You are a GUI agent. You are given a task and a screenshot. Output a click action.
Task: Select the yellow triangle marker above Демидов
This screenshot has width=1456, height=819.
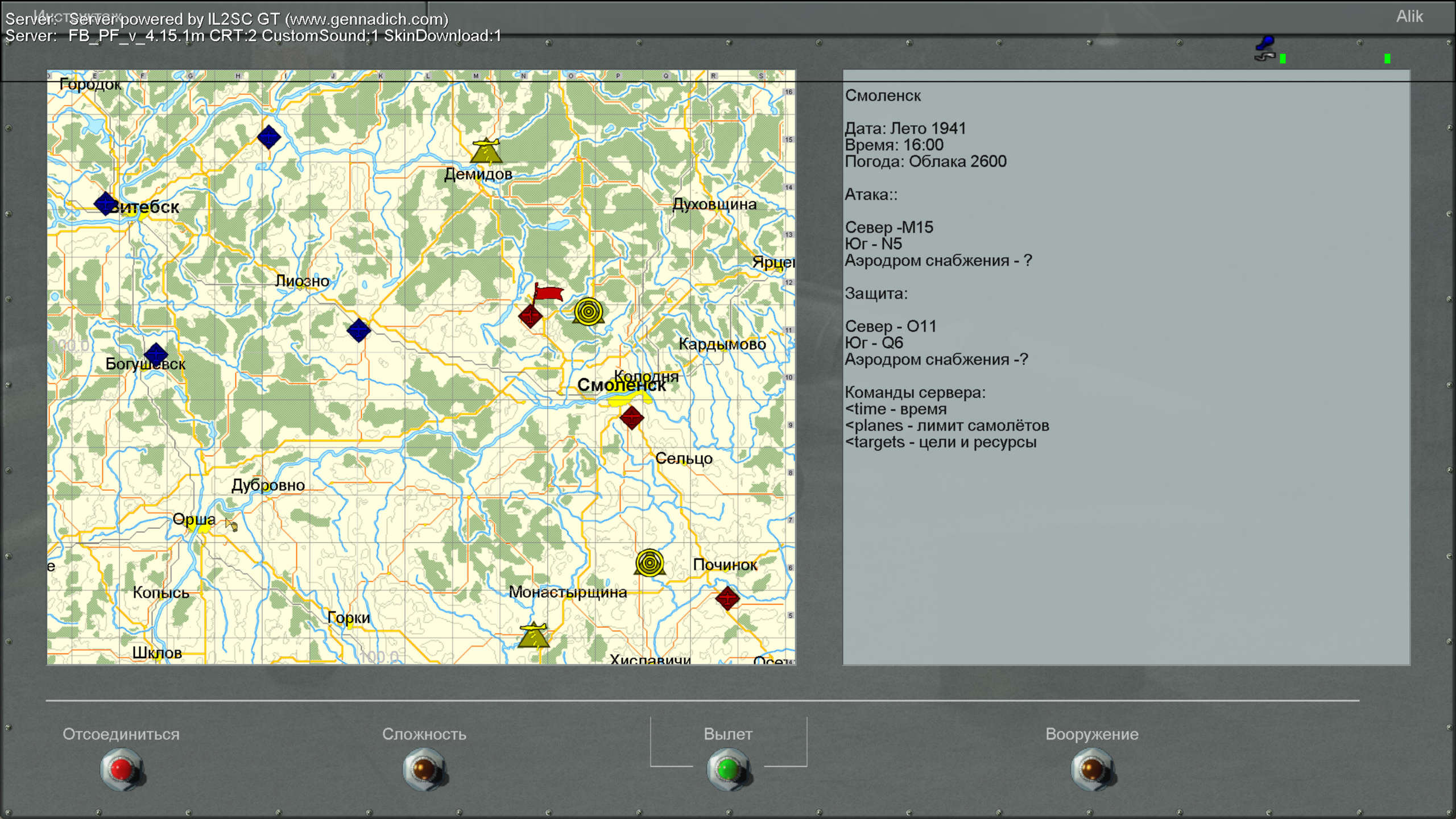[x=486, y=150]
